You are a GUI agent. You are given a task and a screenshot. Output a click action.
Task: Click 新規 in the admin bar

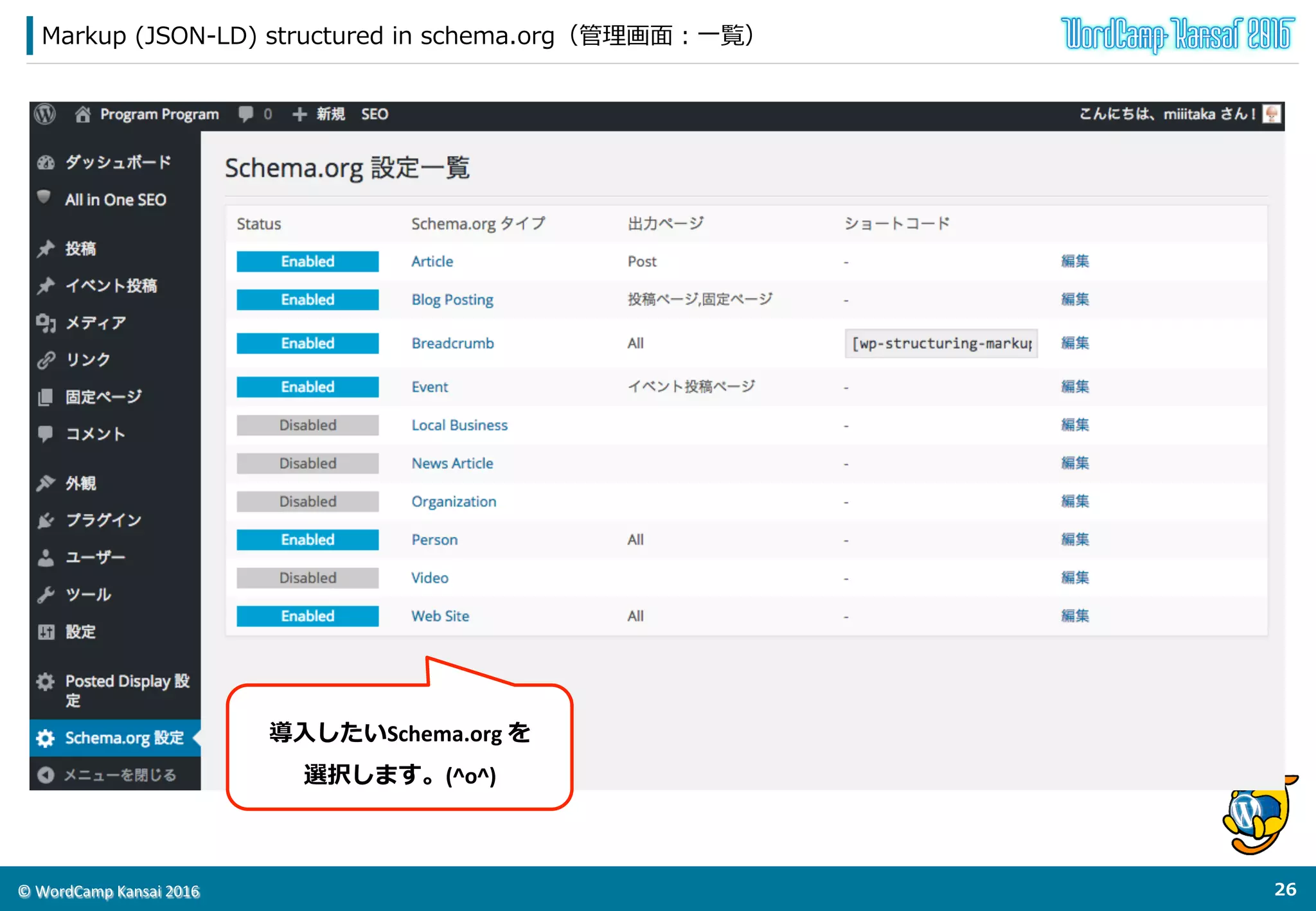click(x=331, y=114)
